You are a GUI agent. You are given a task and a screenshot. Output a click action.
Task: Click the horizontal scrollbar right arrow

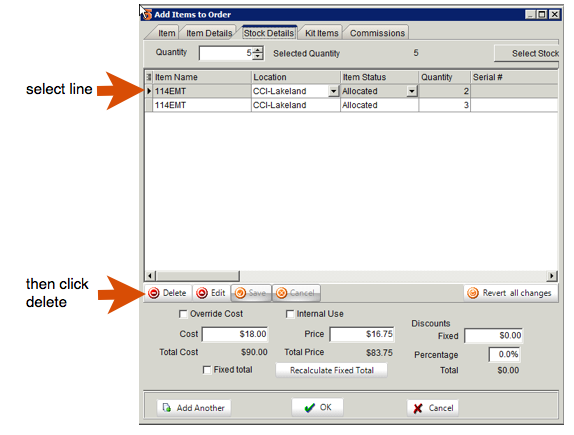tap(552, 276)
